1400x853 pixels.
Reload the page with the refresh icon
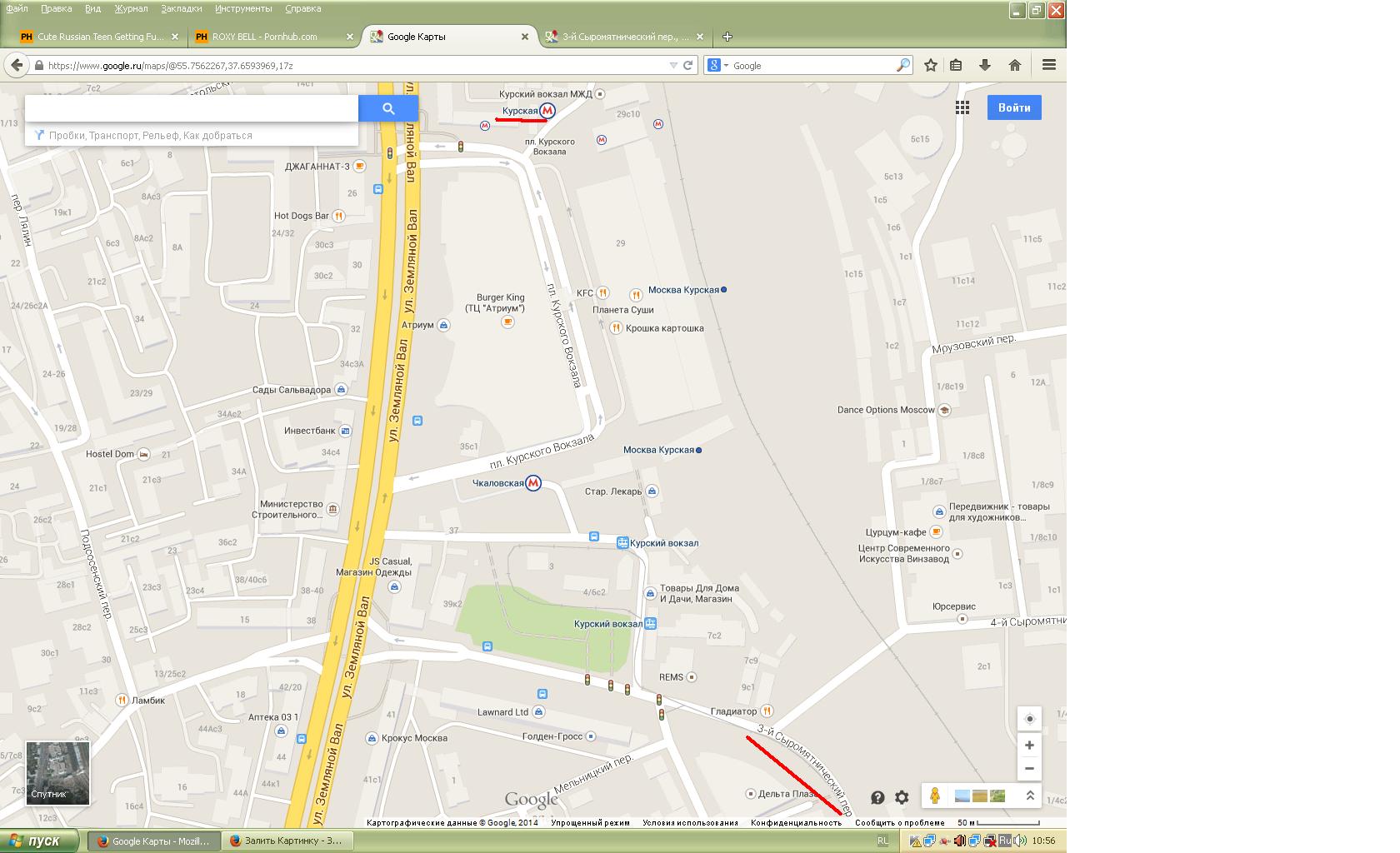click(x=688, y=65)
